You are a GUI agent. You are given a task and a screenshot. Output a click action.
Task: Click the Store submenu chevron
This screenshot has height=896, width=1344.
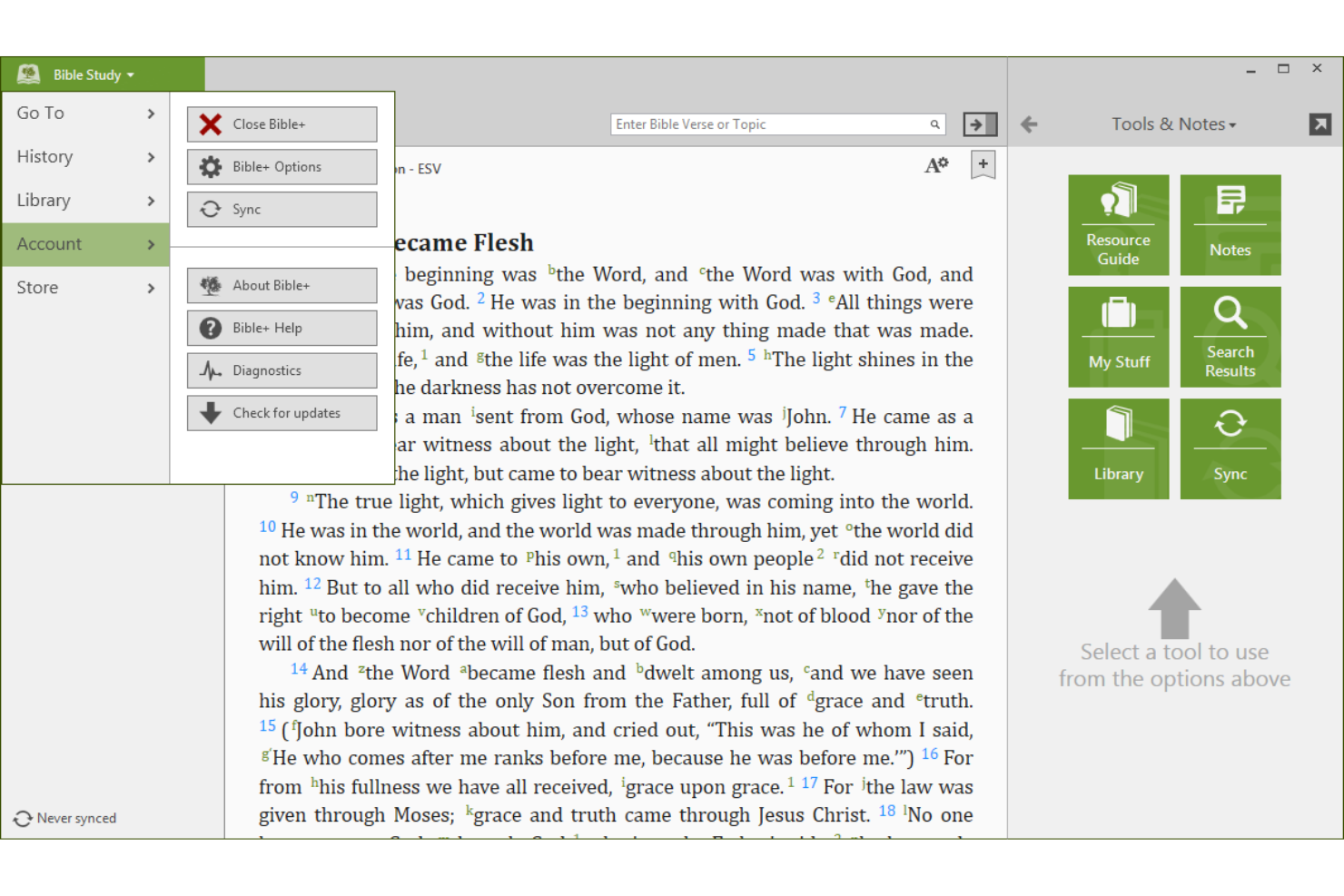pos(151,288)
